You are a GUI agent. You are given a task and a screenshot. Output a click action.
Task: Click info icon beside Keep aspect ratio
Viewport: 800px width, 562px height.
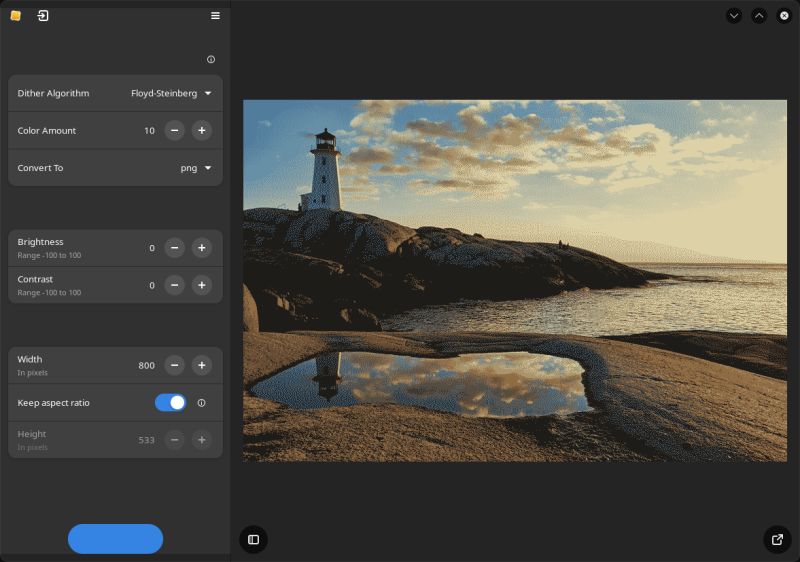point(202,403)
